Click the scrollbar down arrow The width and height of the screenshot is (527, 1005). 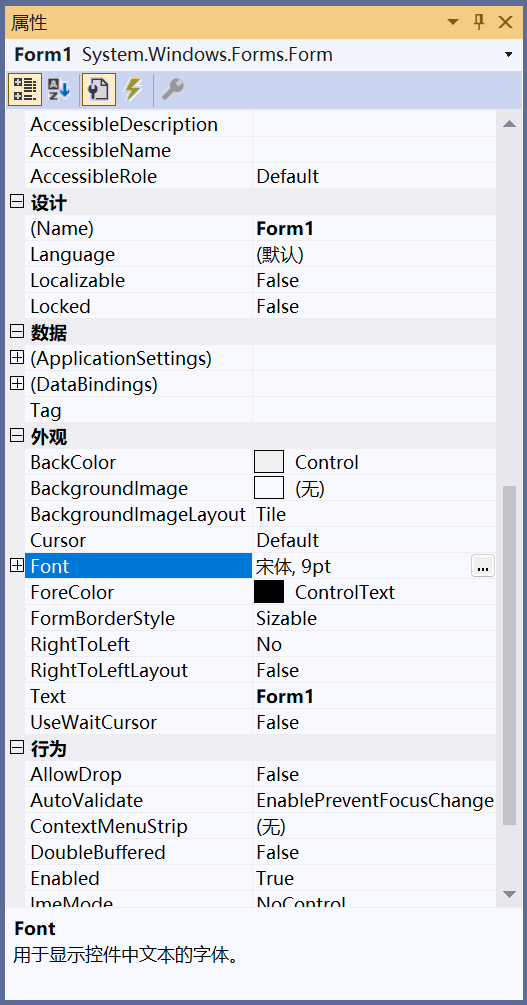coord(510,893)
